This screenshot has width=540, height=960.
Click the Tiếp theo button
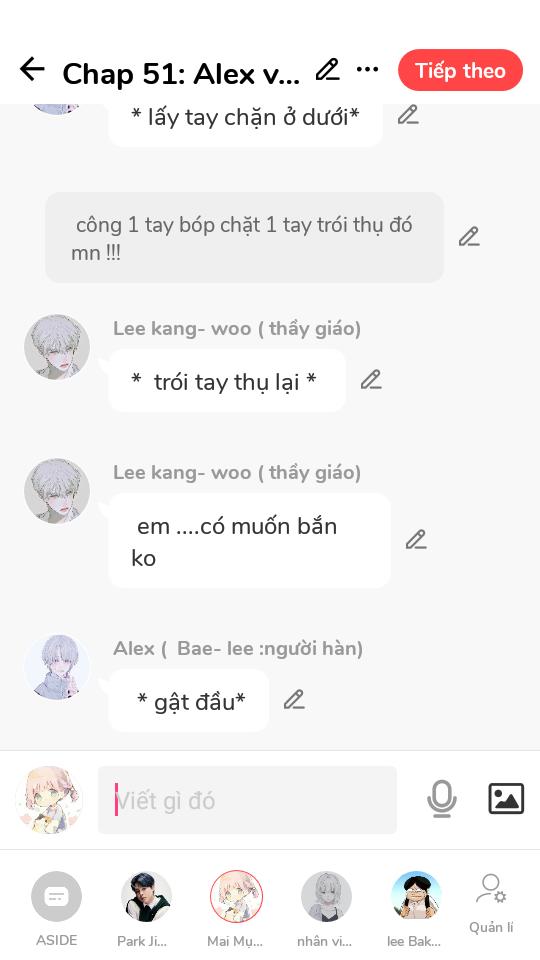pos(460,70)
